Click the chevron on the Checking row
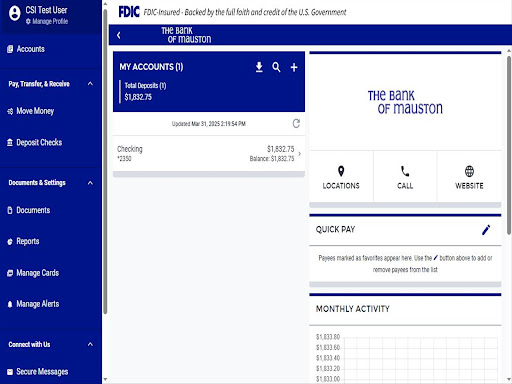Viewport: 512px width, 384px height. tap(299, 154)
